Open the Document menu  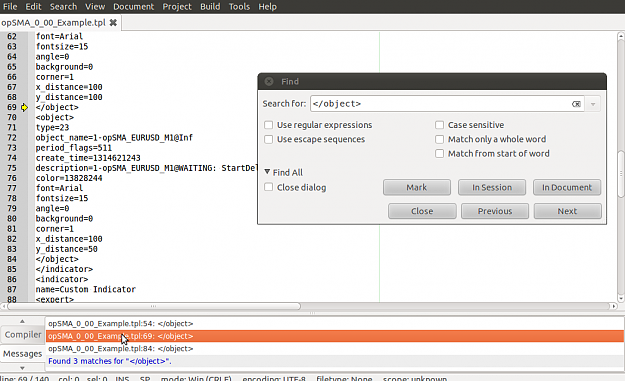point(133,6)
